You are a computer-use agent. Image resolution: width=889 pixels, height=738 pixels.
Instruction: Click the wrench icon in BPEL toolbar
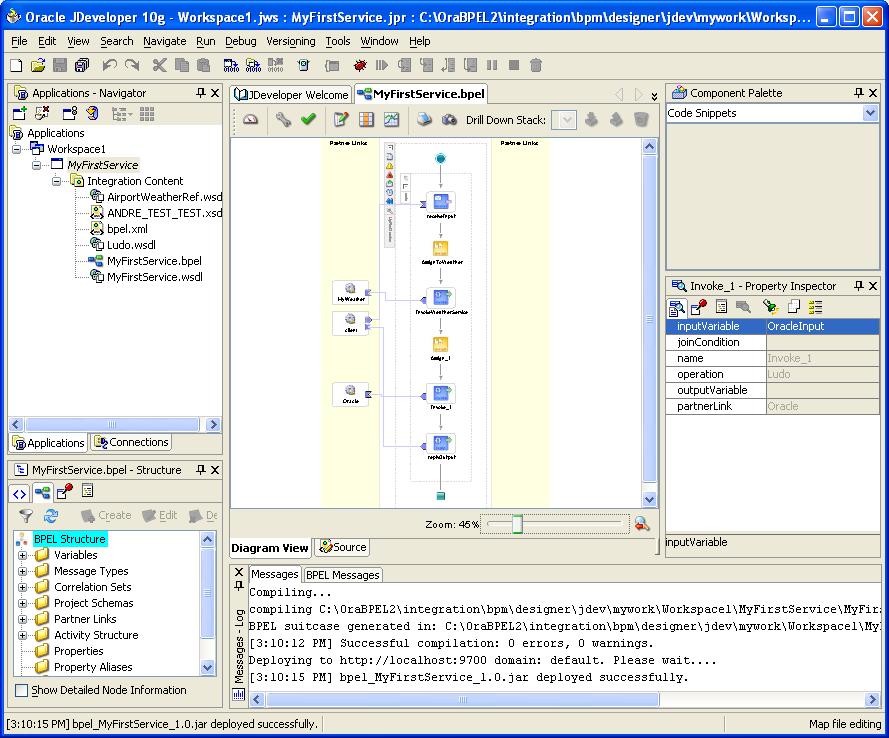pos(284,120)
